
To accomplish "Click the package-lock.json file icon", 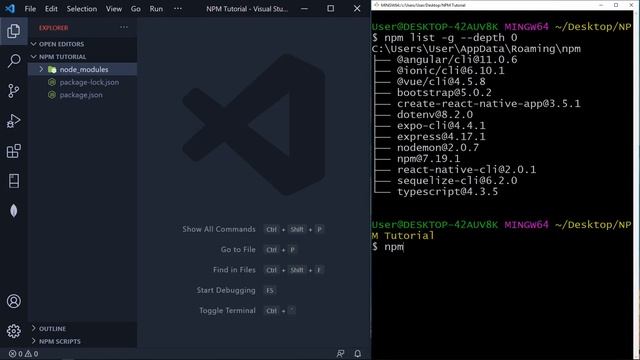I will 52,82.
